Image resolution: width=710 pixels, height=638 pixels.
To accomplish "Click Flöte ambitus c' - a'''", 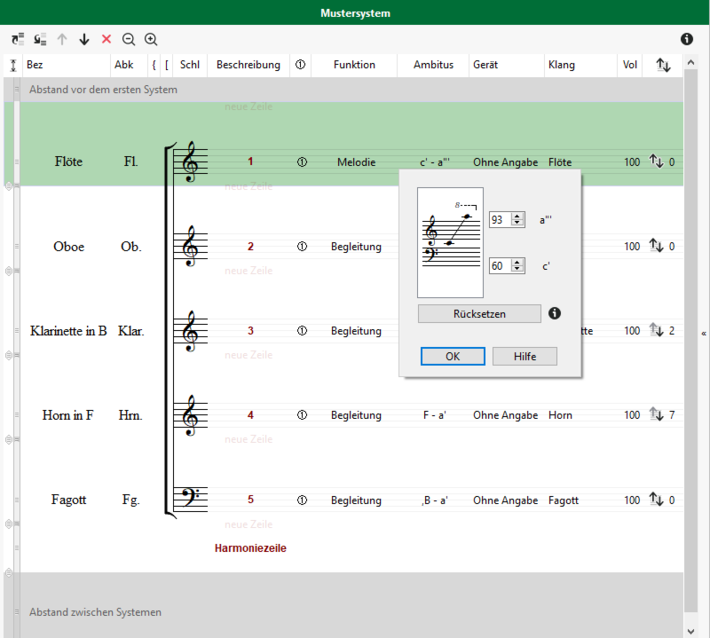I will (435, 162).
